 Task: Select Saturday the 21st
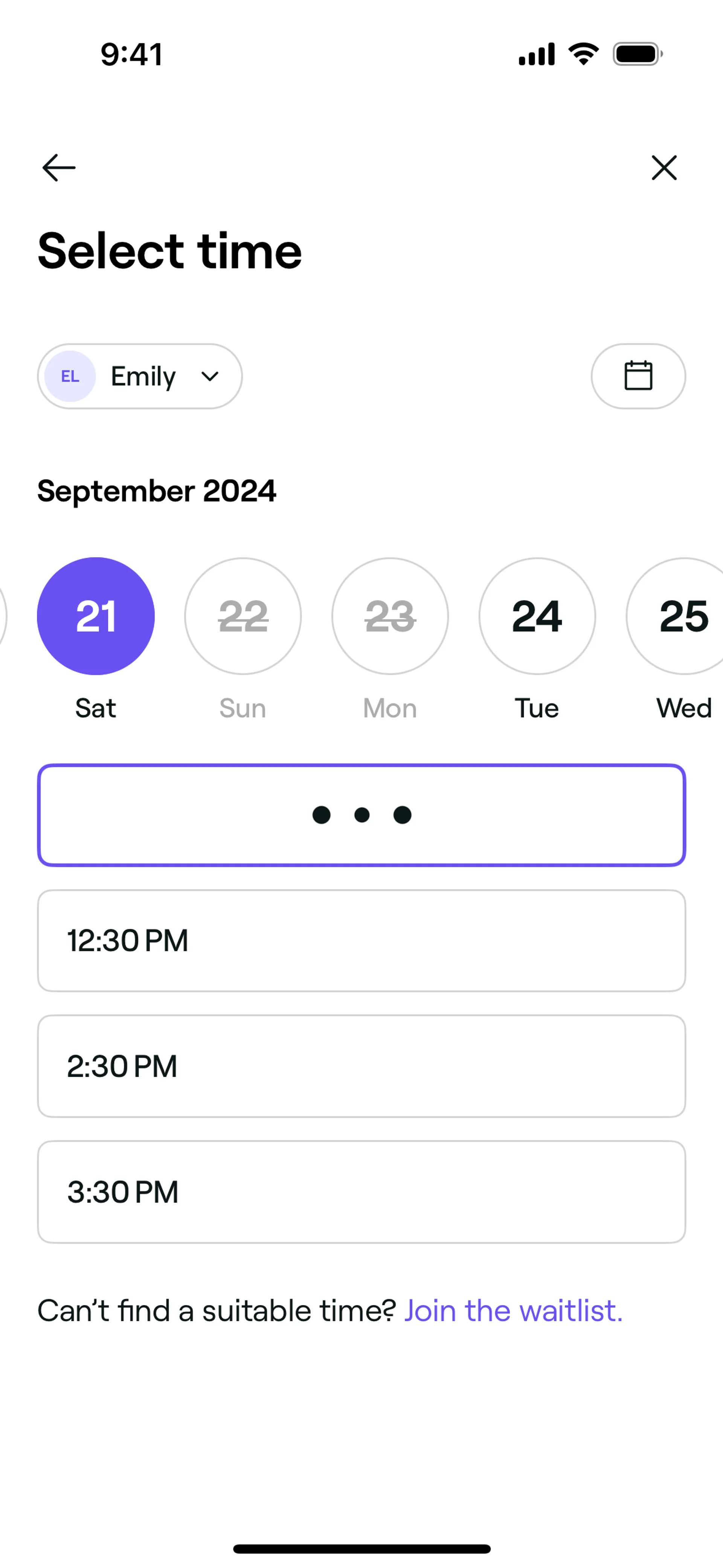tap(96, 616)
